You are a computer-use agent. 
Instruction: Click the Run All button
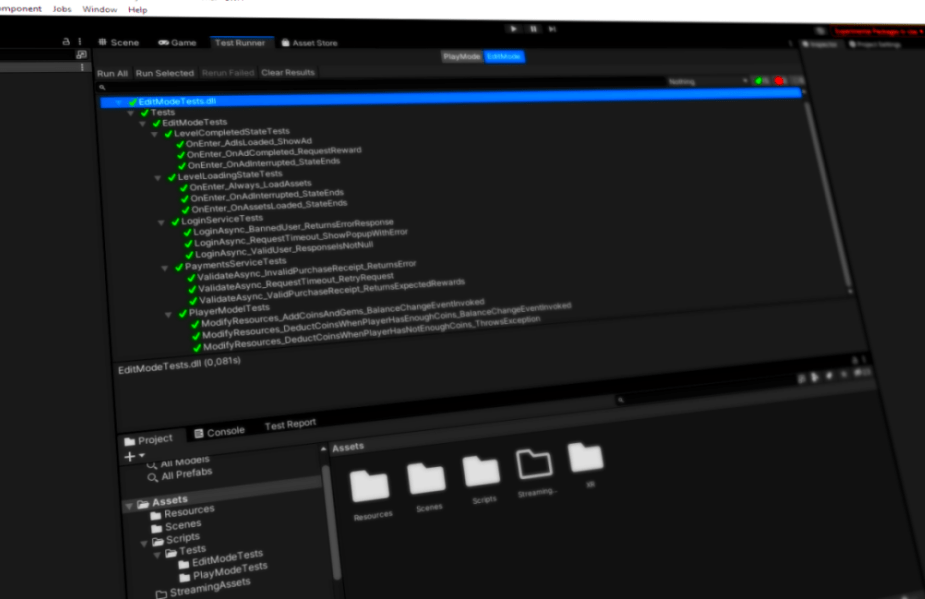tap(112, 73)
